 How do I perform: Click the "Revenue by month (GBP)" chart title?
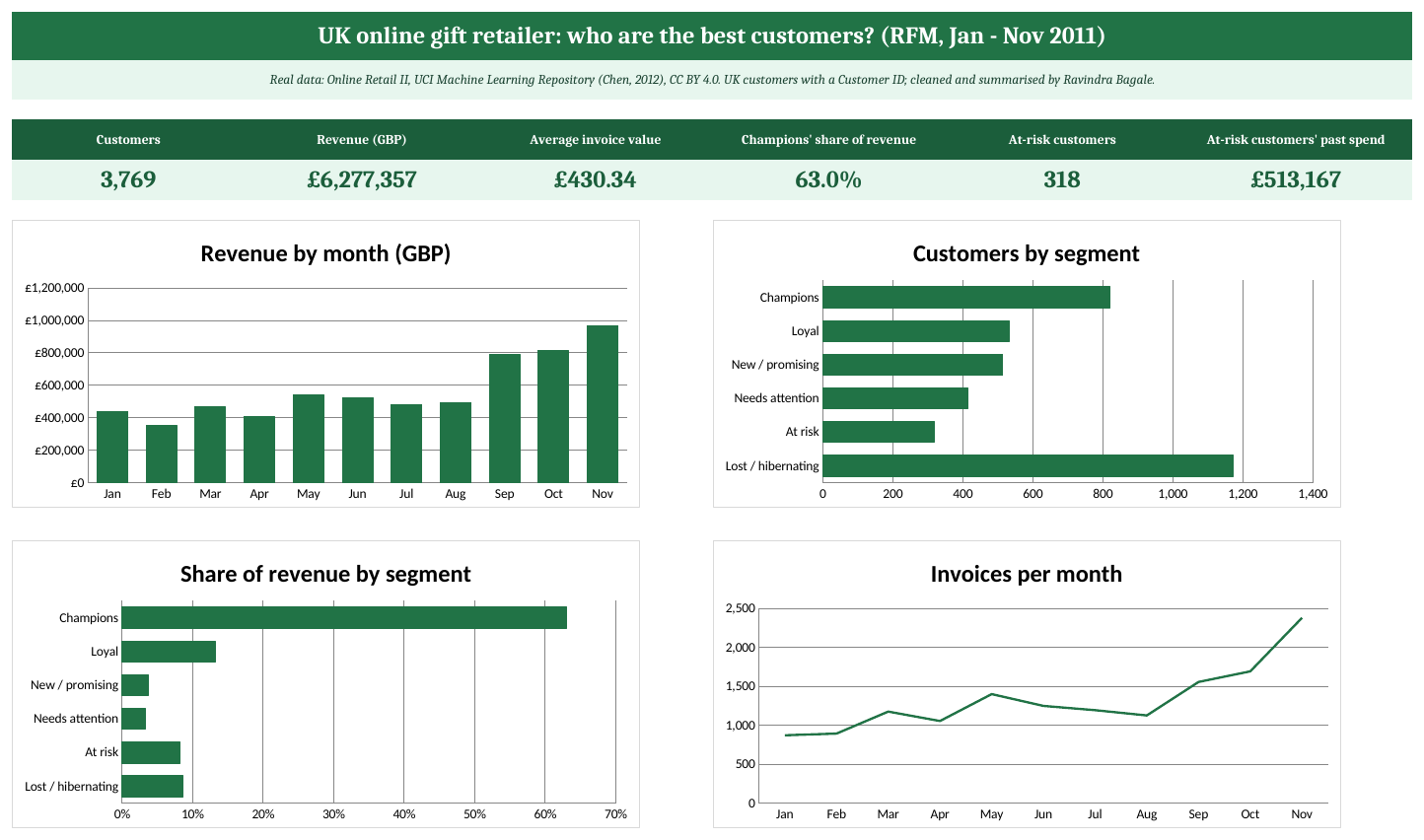coord(325,253)
